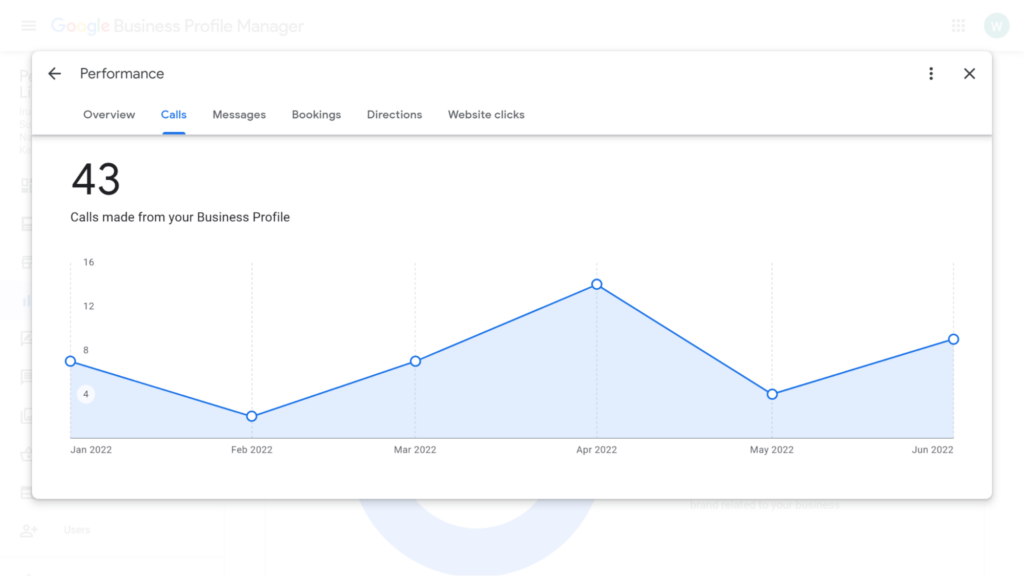This screenshot has width=1024, height=576.
Task: Select the Mar 2022 data point
Action: coord(415,361)
